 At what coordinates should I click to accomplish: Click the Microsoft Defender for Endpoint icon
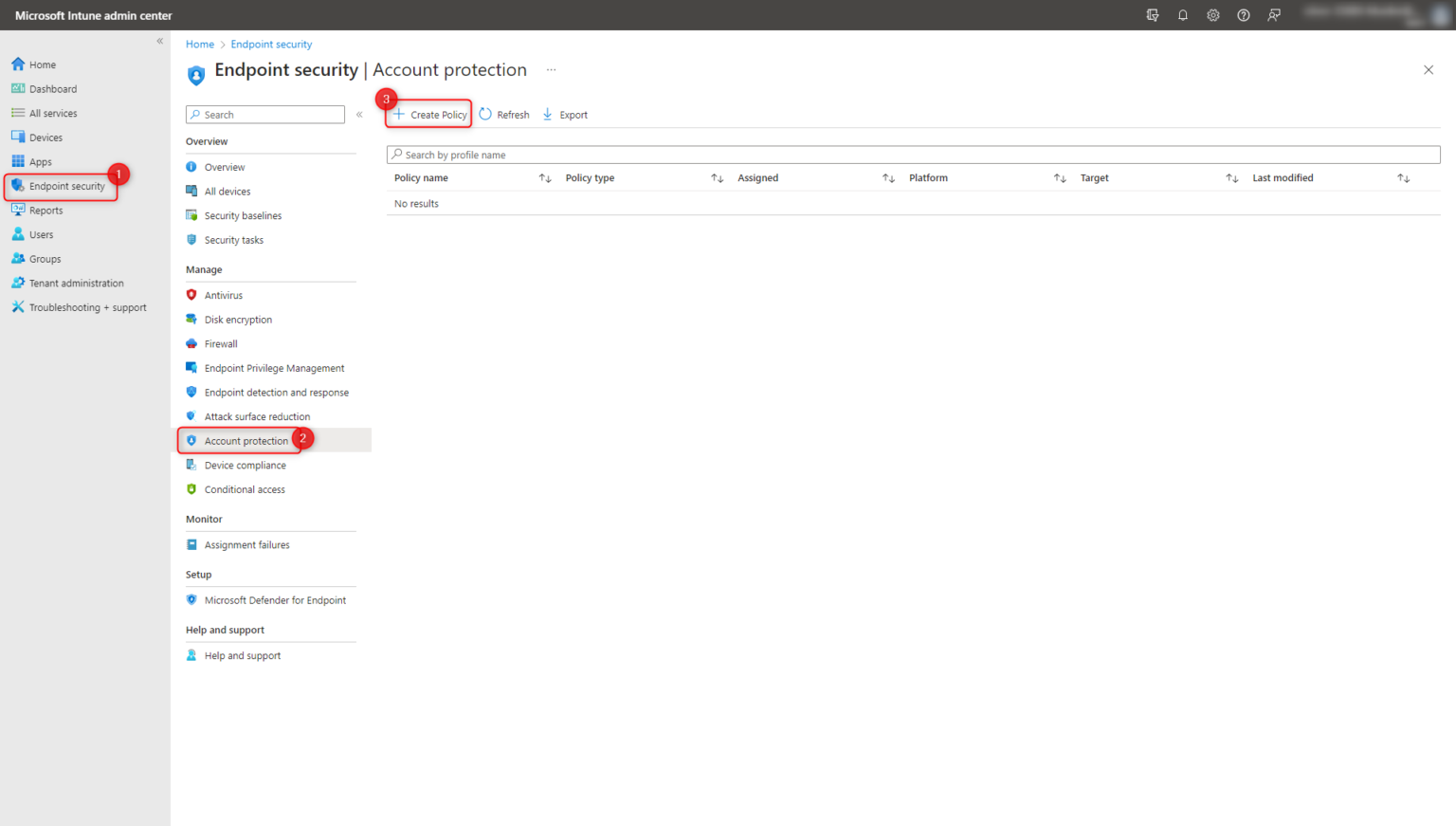coord(192,599)
